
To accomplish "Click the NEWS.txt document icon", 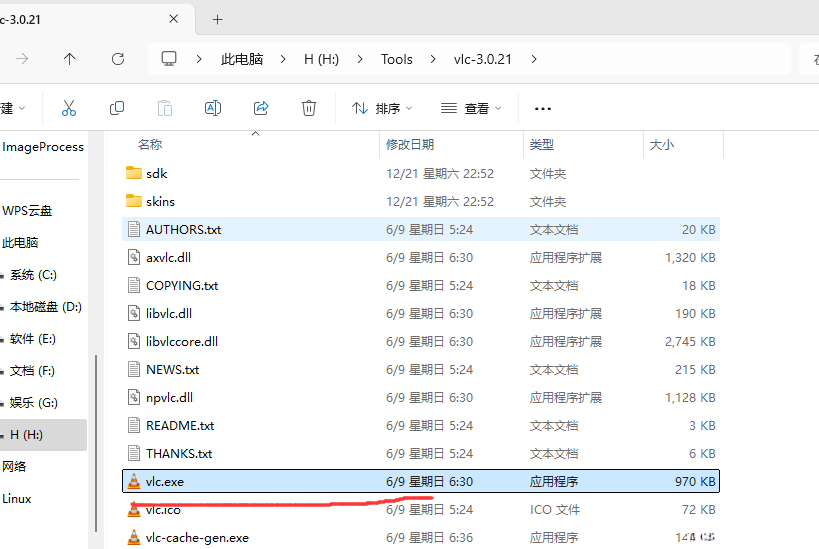I will [134, 369].
